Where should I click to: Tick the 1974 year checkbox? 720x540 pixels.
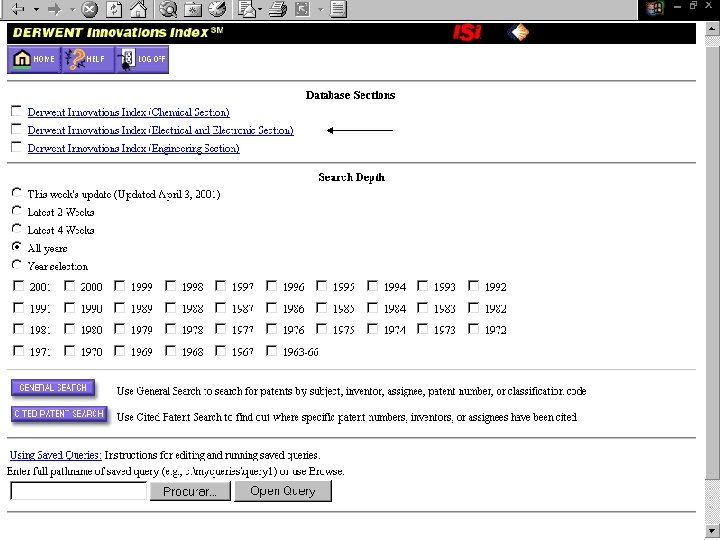[x=372, y=329]
